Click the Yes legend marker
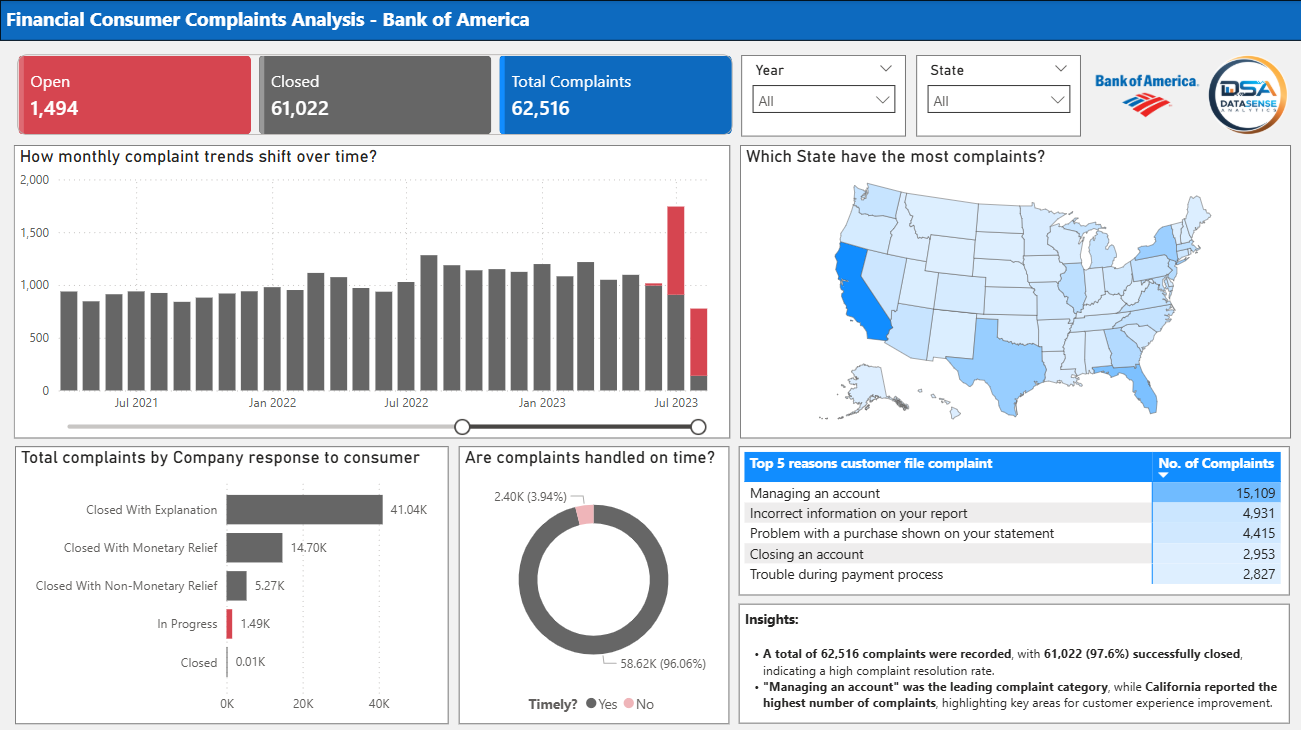 (x=591, y=704)
